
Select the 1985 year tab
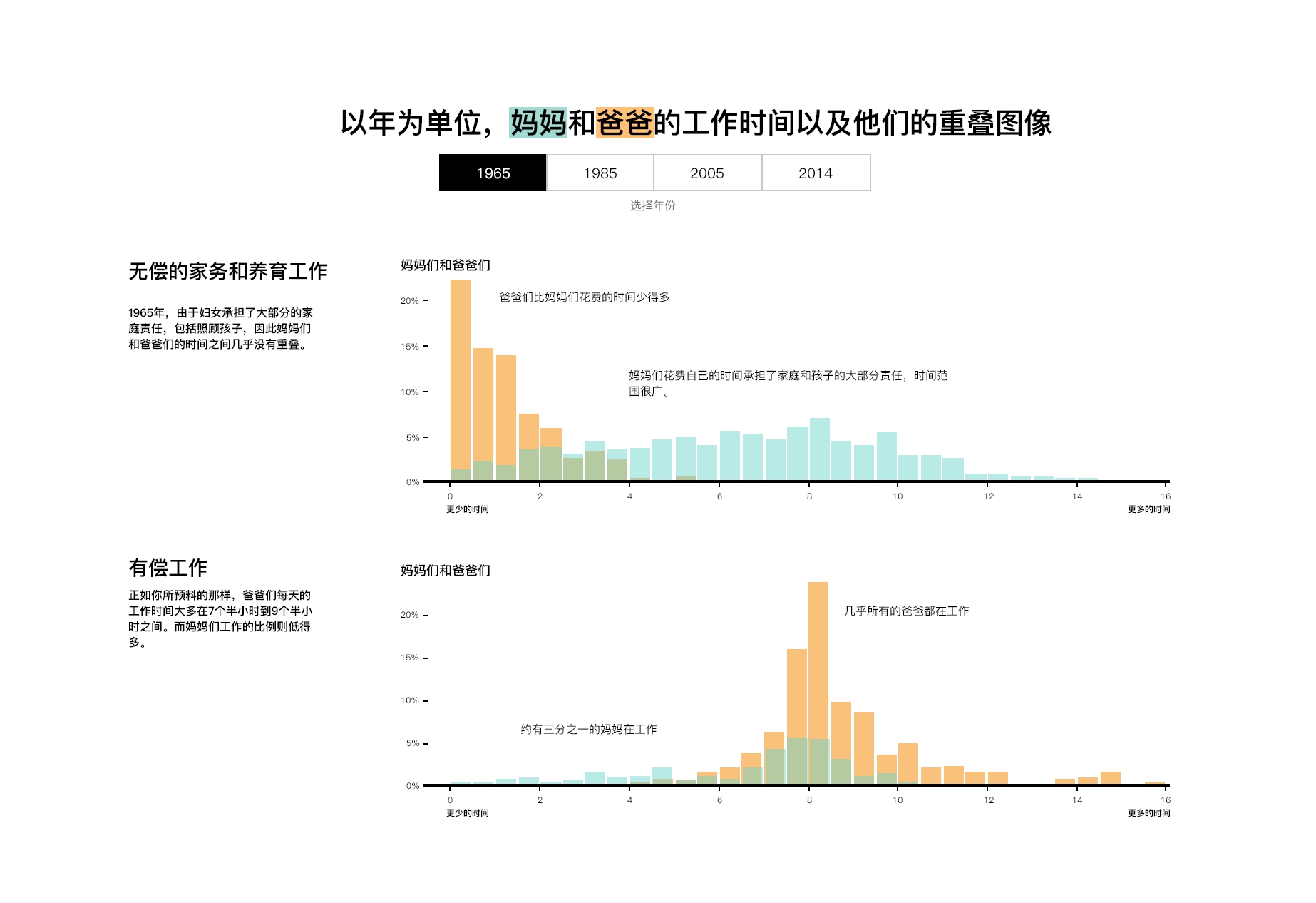coord(600,173)
